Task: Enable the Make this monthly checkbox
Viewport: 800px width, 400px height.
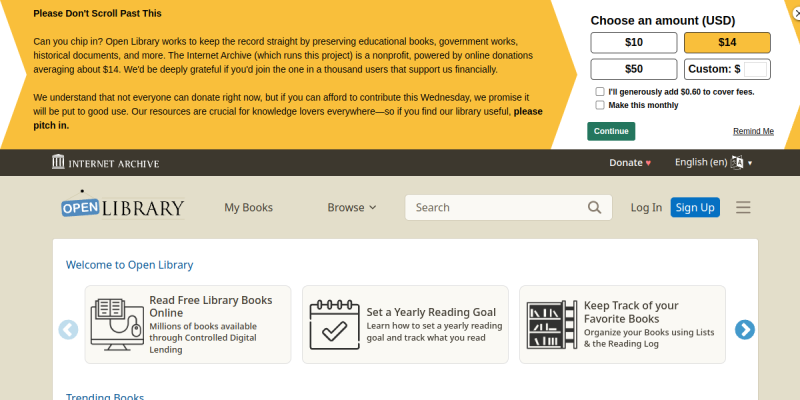Action: click(600, 105)
